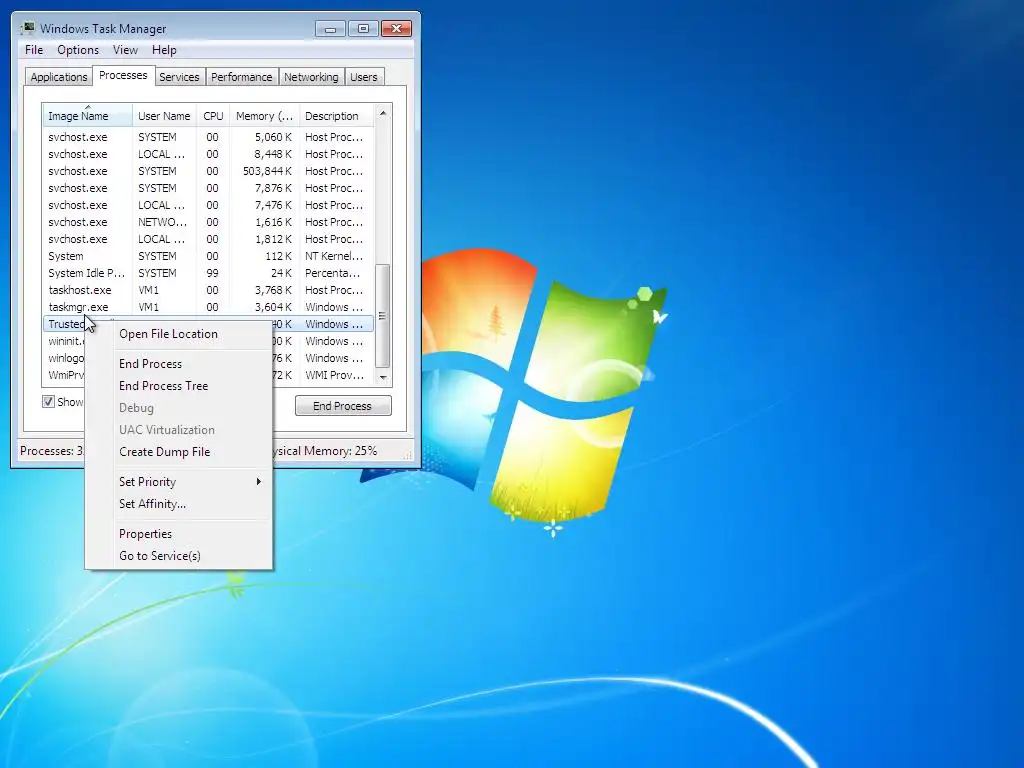This screenshot has height=768, width=1024.
Task: Click the 1,812 K memory cell
Action: 273,239
